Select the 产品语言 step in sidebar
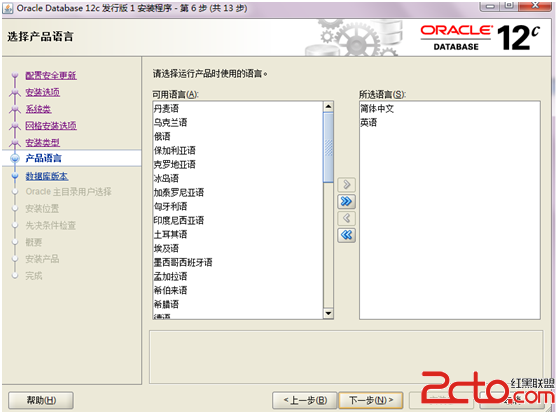Viewport: 558px width, 414px height. (x=43, y=158)
